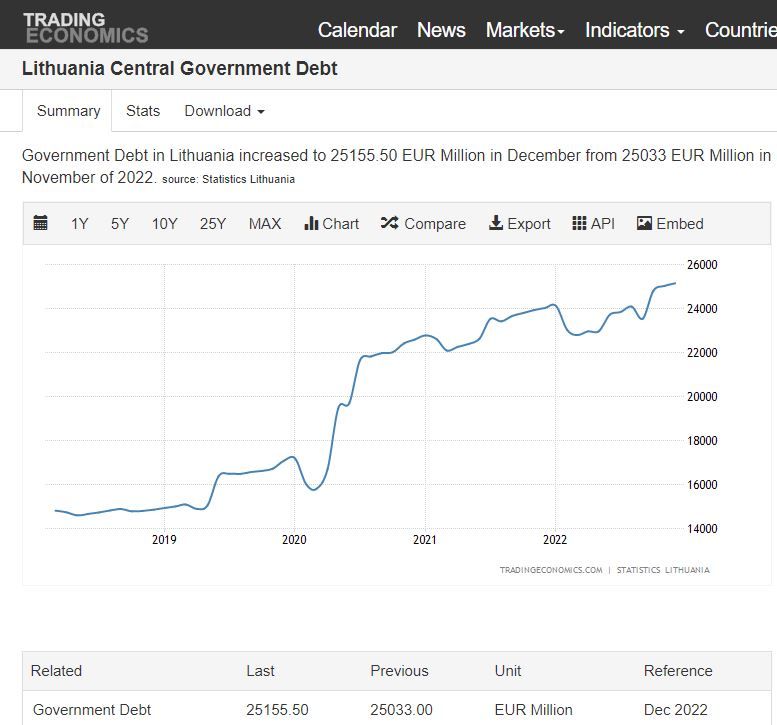The image size is (777, 725).
Task: Click the Compare shuffle icon
Action: (x=389, y=223)
